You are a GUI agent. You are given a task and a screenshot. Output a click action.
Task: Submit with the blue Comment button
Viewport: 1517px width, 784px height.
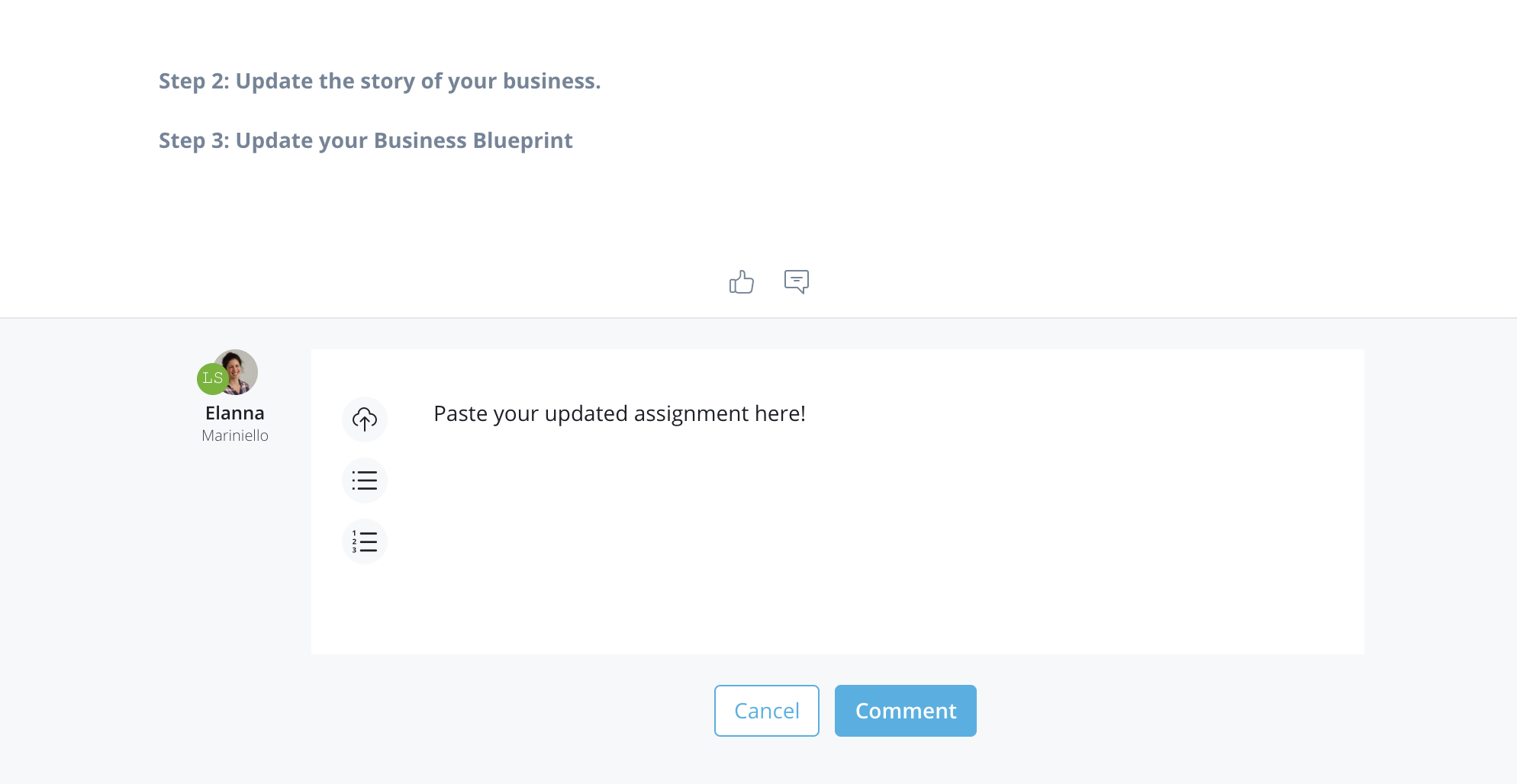coord(905,711)
